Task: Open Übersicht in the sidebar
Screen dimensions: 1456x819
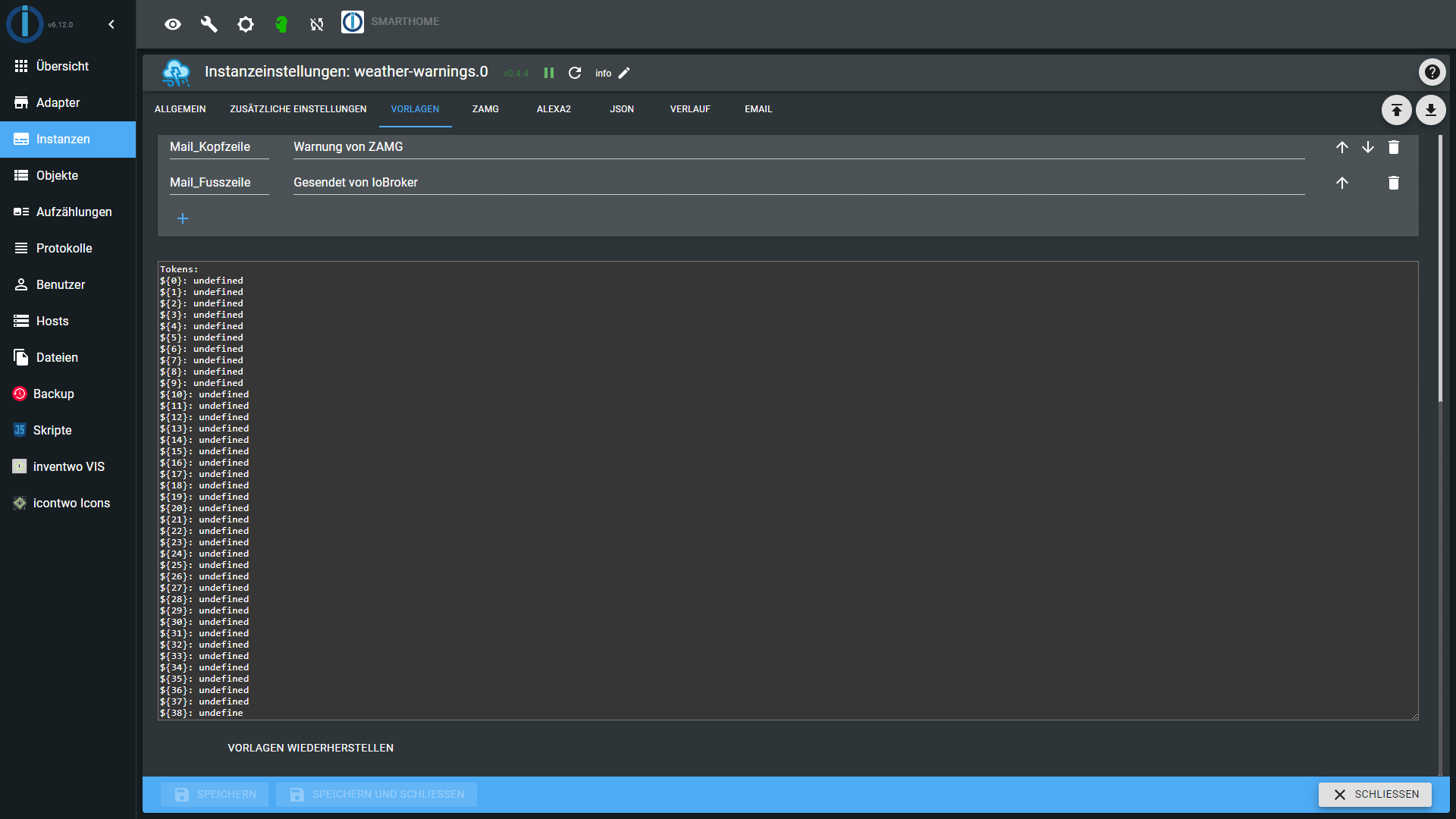Action: [67, 67]
